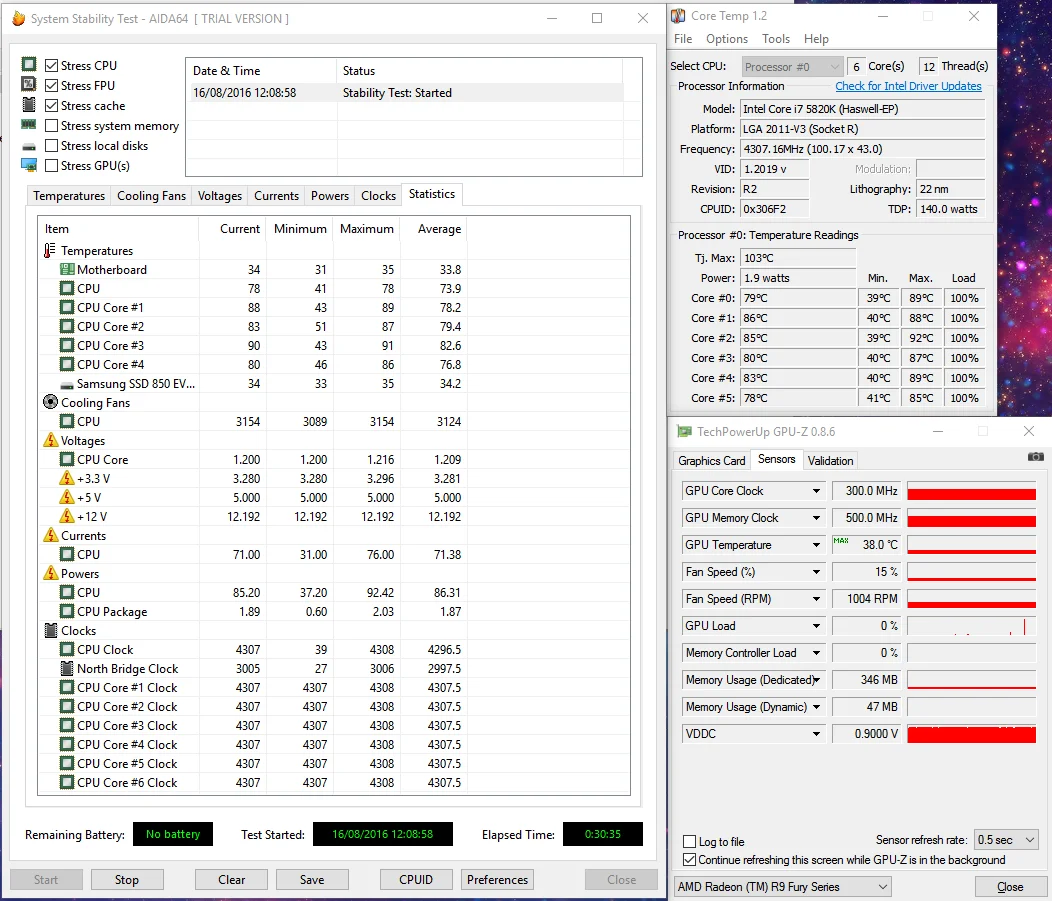1052x901 pixels.
Task: Enable Stress system memory checkbox
Action: point(52,125)
